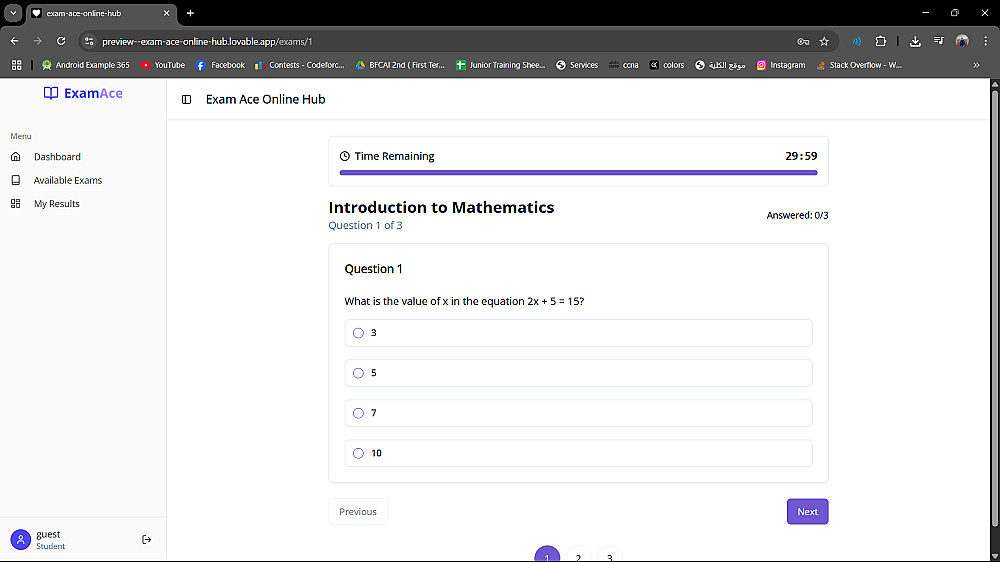Click the Next button
The image size is (1000, 562).
pos(807,512)
